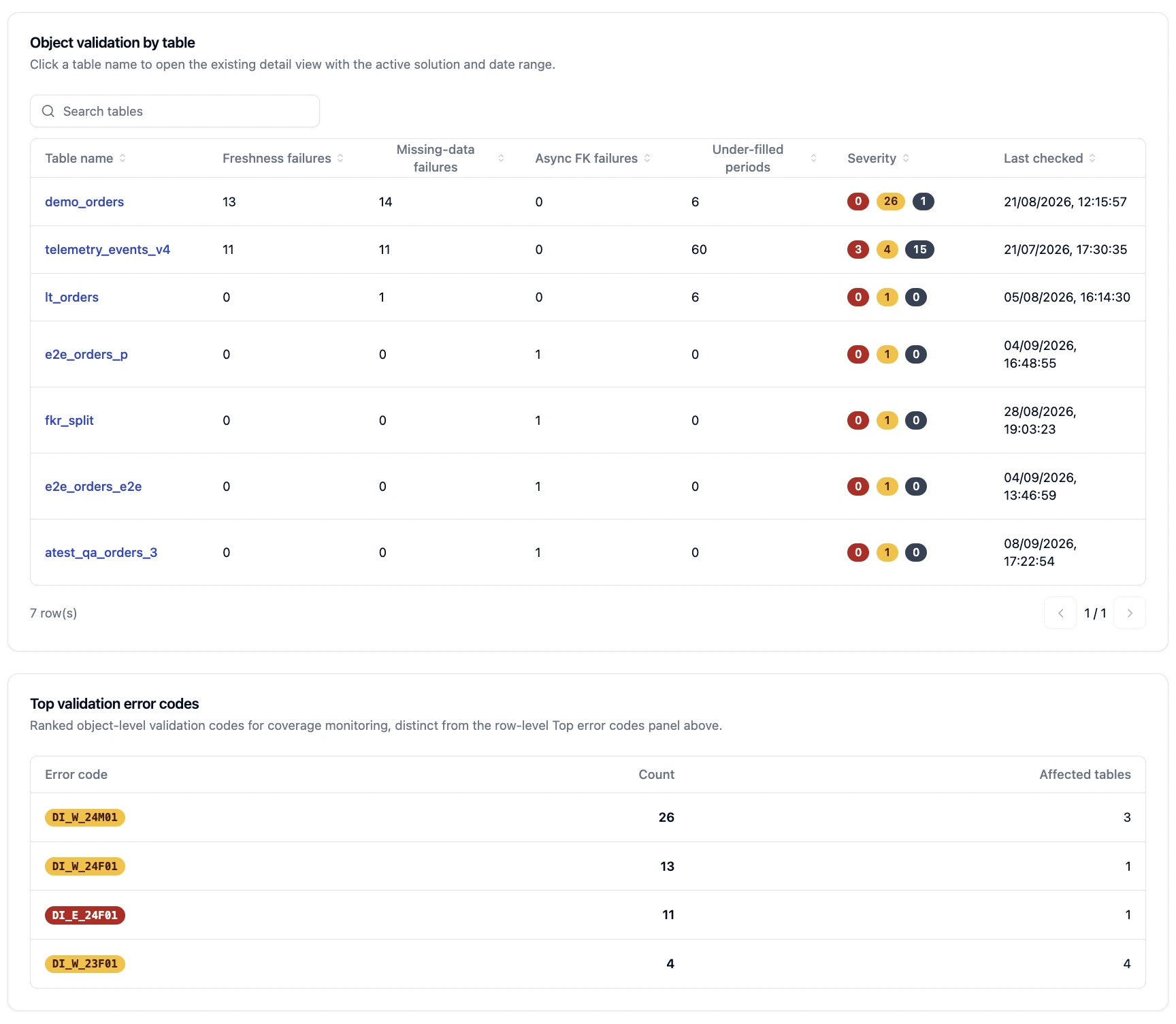
Task: Open atest_qa_orders_3 table link
Action: click(x=101, y=552)
